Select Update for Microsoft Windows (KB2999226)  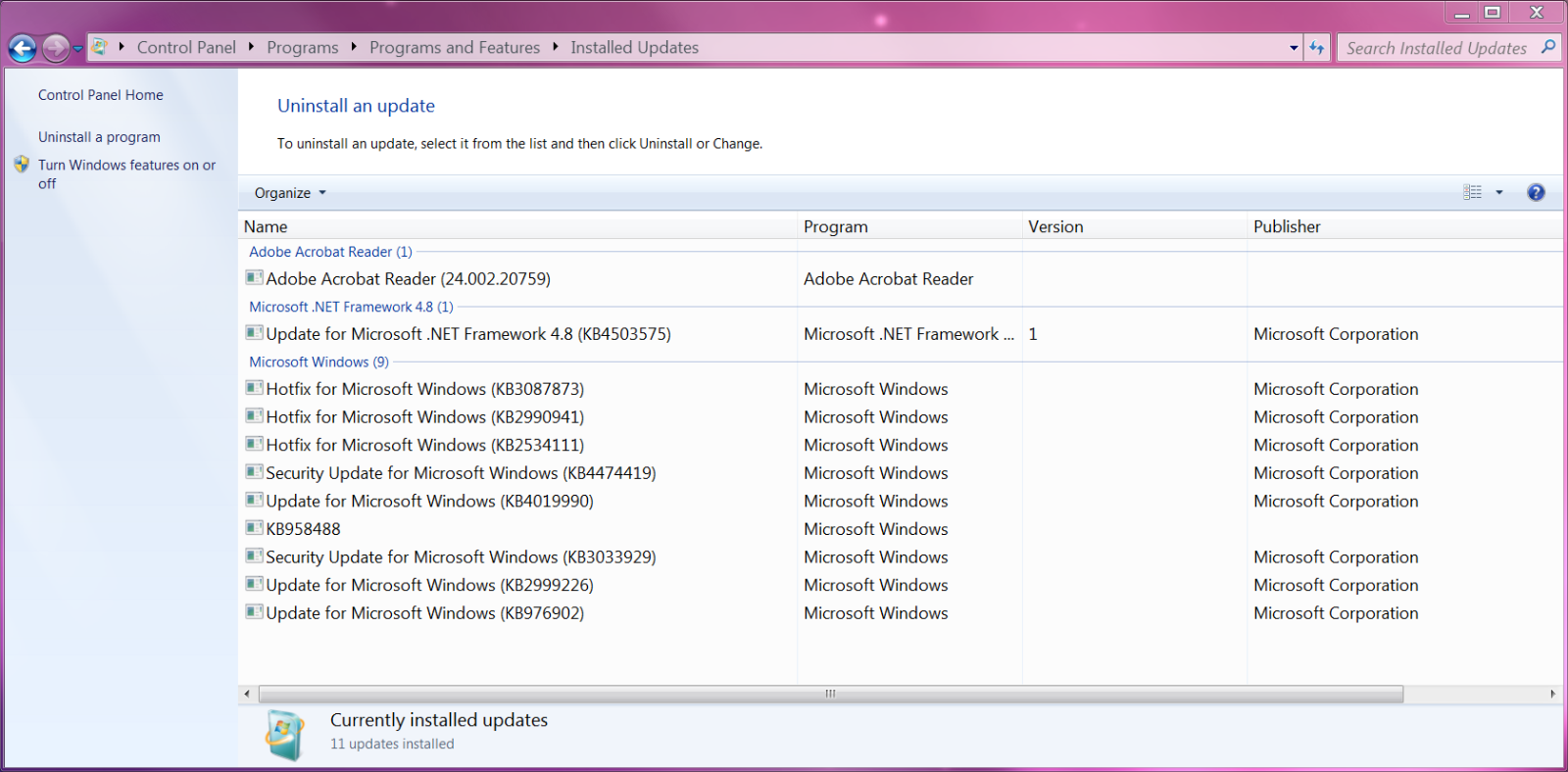coord(429,585)
